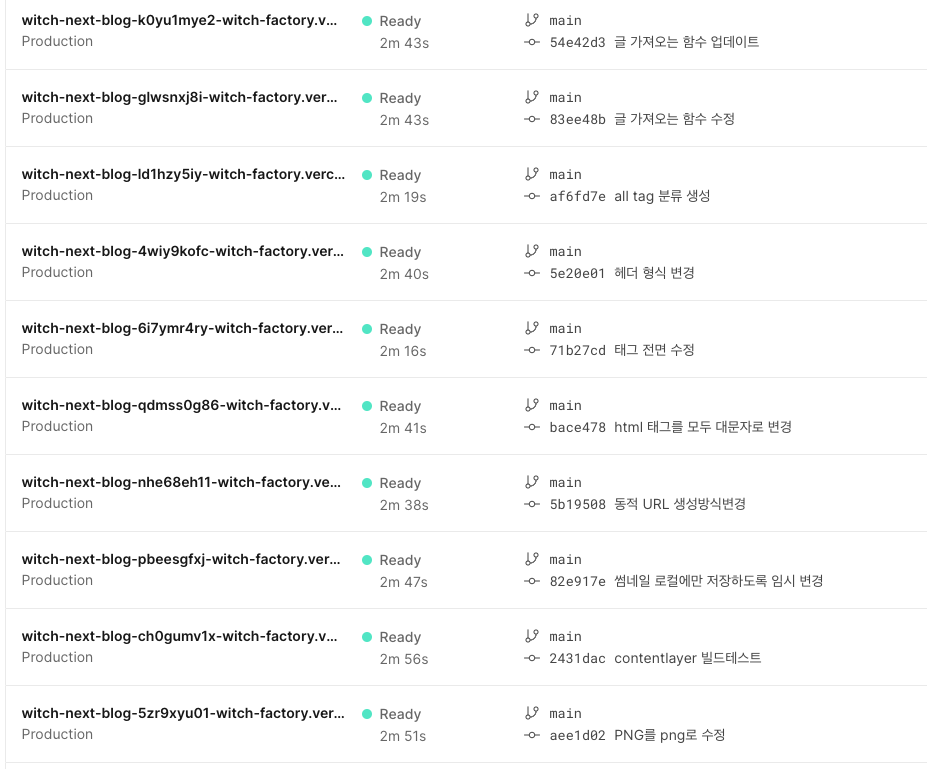Click commit icon next to 5e20e01
Viewport: 927px width, 769px height.
click(532, 273)
